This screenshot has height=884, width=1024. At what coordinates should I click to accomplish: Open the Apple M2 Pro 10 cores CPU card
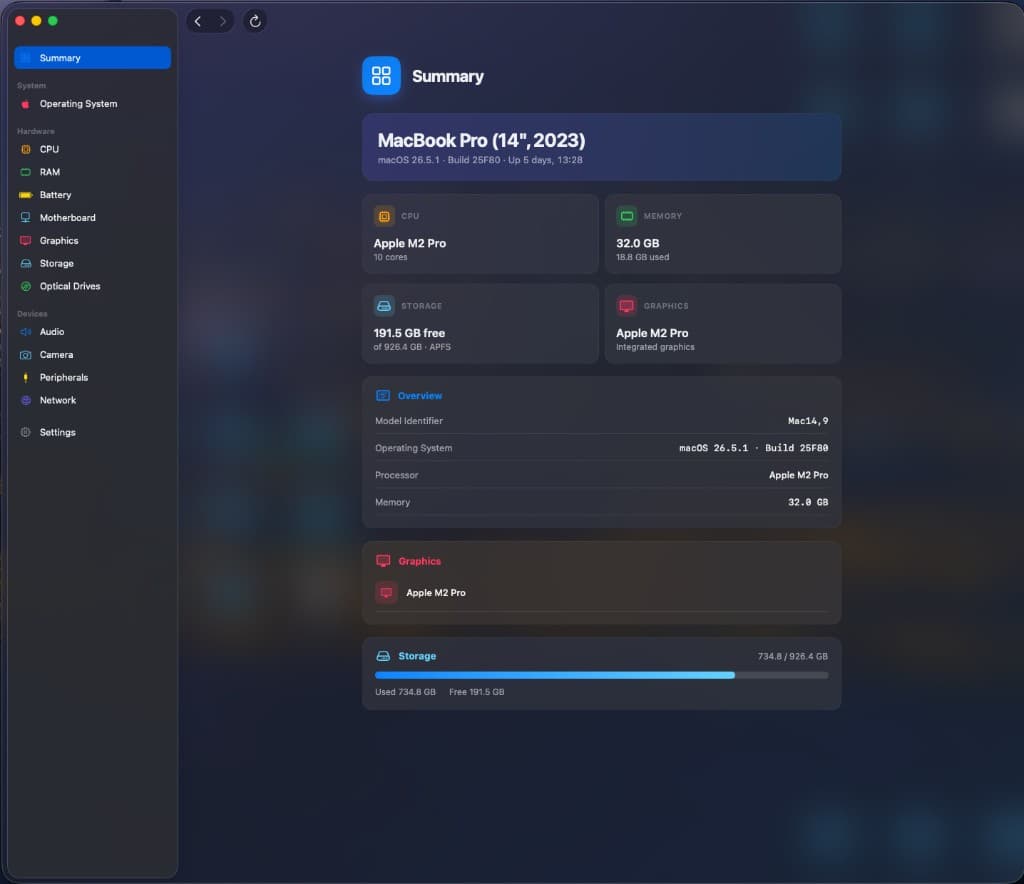pos(480,234)
